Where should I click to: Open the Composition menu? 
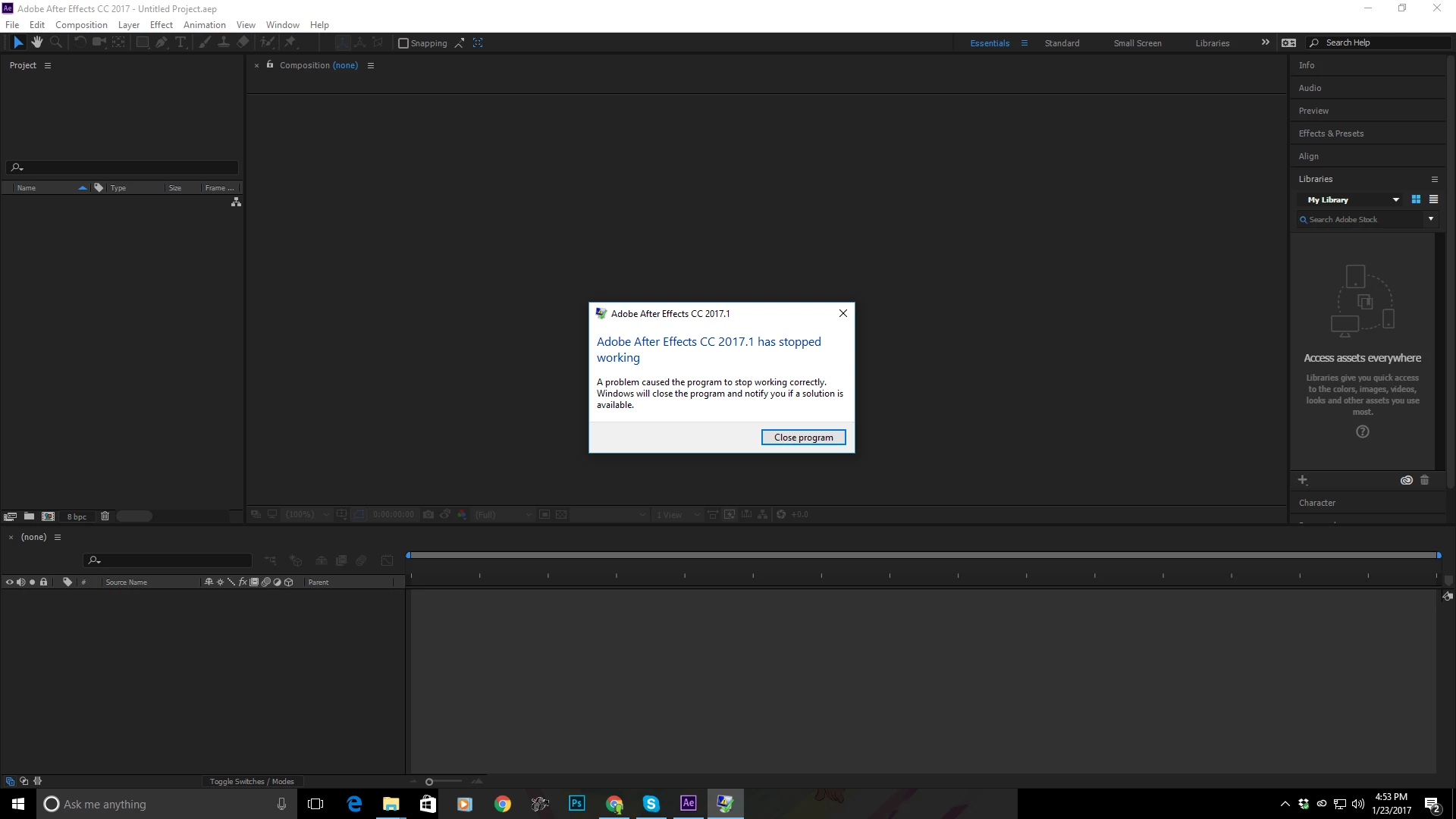click(81, 25)
